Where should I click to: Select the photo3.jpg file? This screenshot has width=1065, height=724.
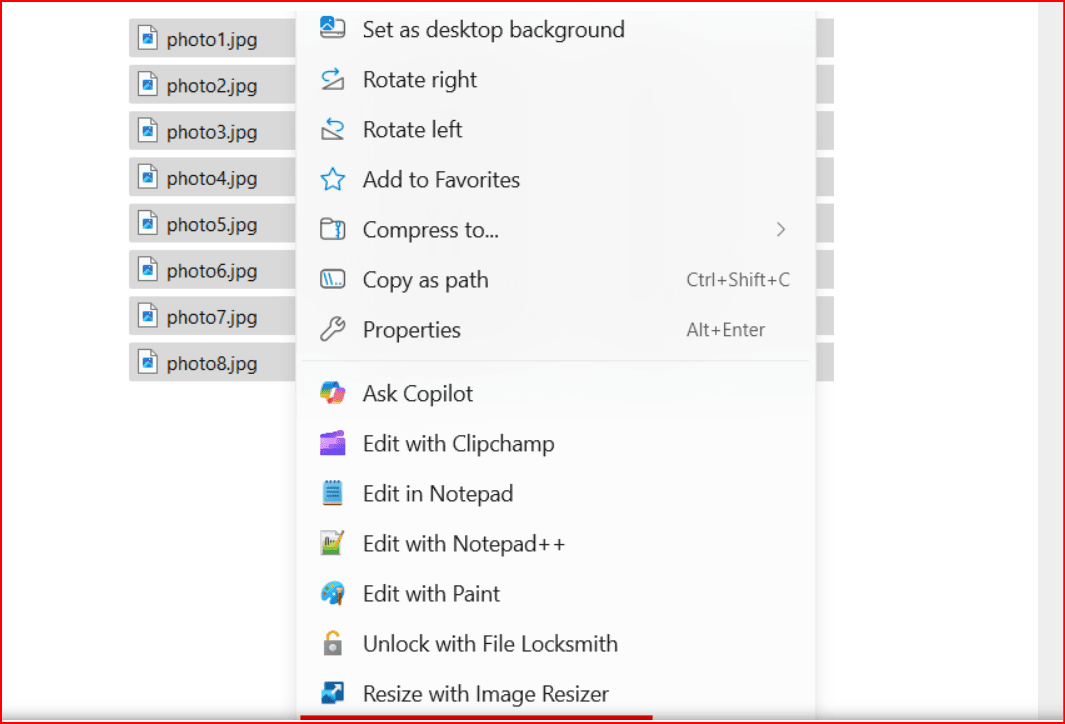tap(211, 132)
